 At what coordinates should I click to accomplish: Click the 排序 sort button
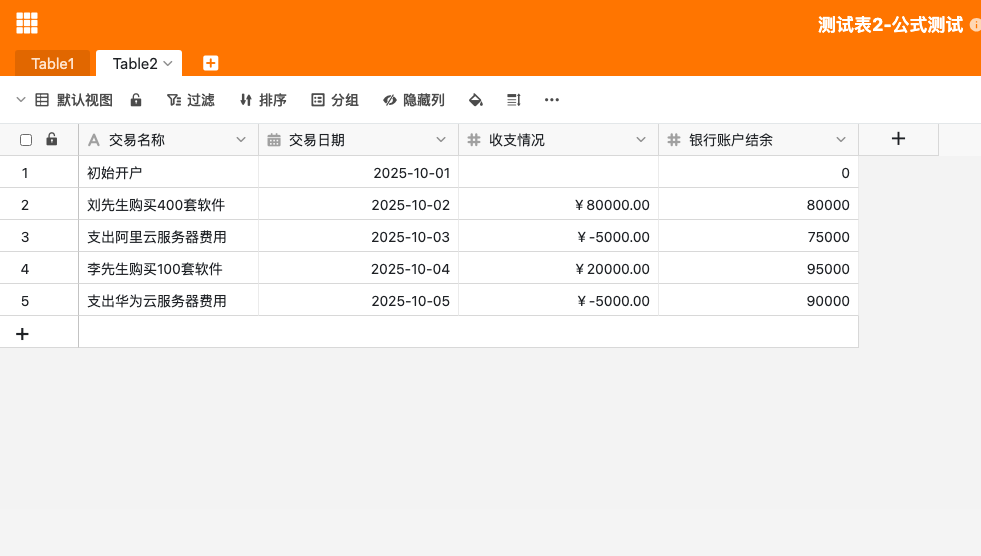[263, 100]
